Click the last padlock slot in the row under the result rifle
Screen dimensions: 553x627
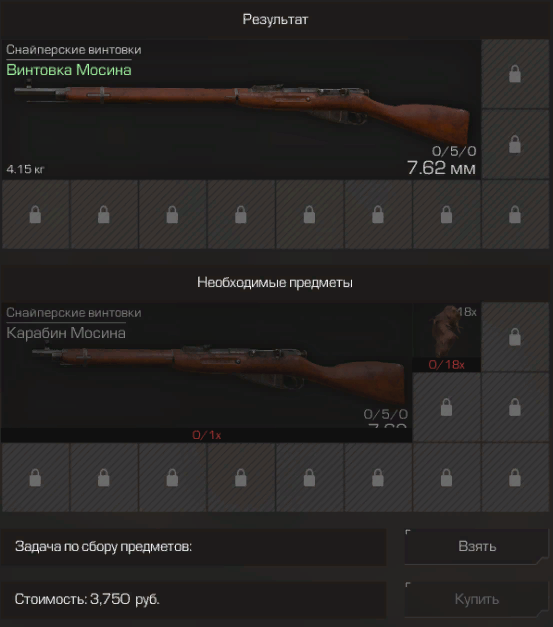(x=515, y=214)
